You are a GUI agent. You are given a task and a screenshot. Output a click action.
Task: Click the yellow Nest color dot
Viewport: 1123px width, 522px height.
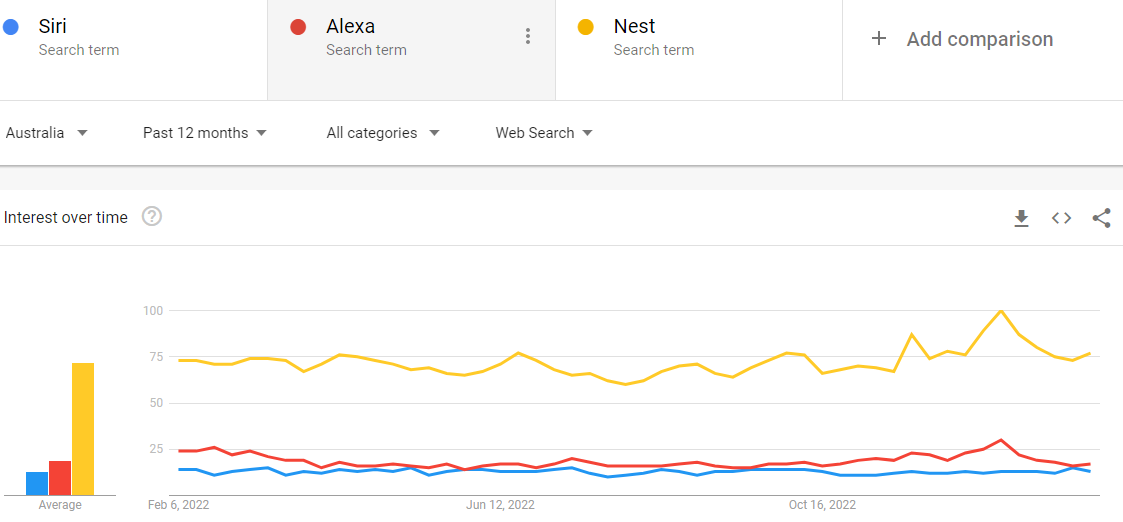point(586,27)
